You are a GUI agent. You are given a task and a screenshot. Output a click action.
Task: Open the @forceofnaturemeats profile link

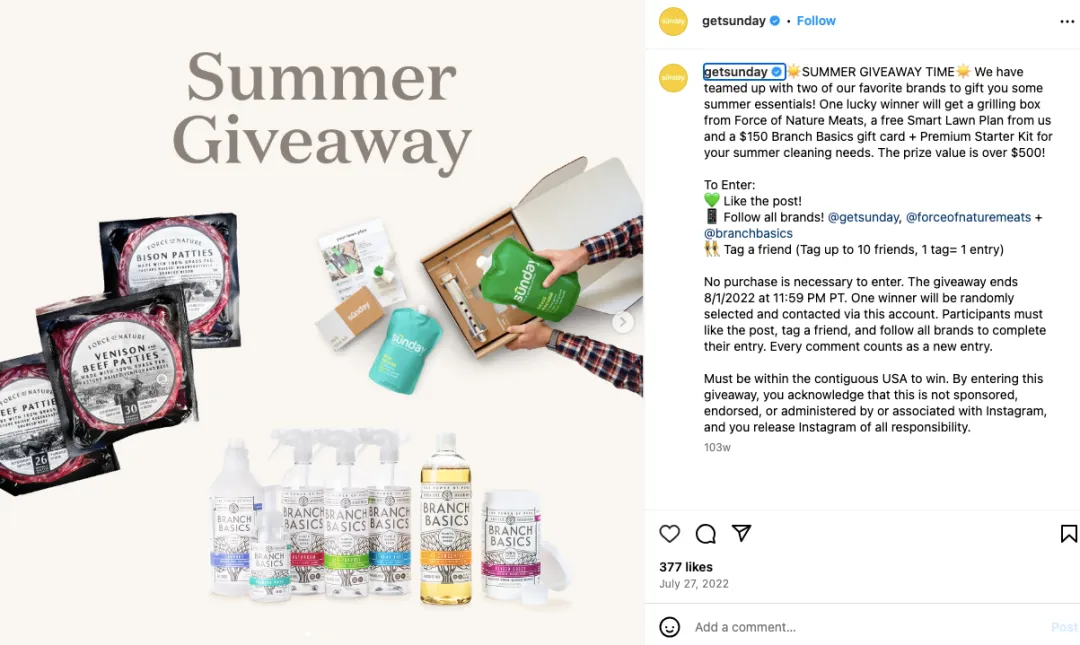click(968, 217)
